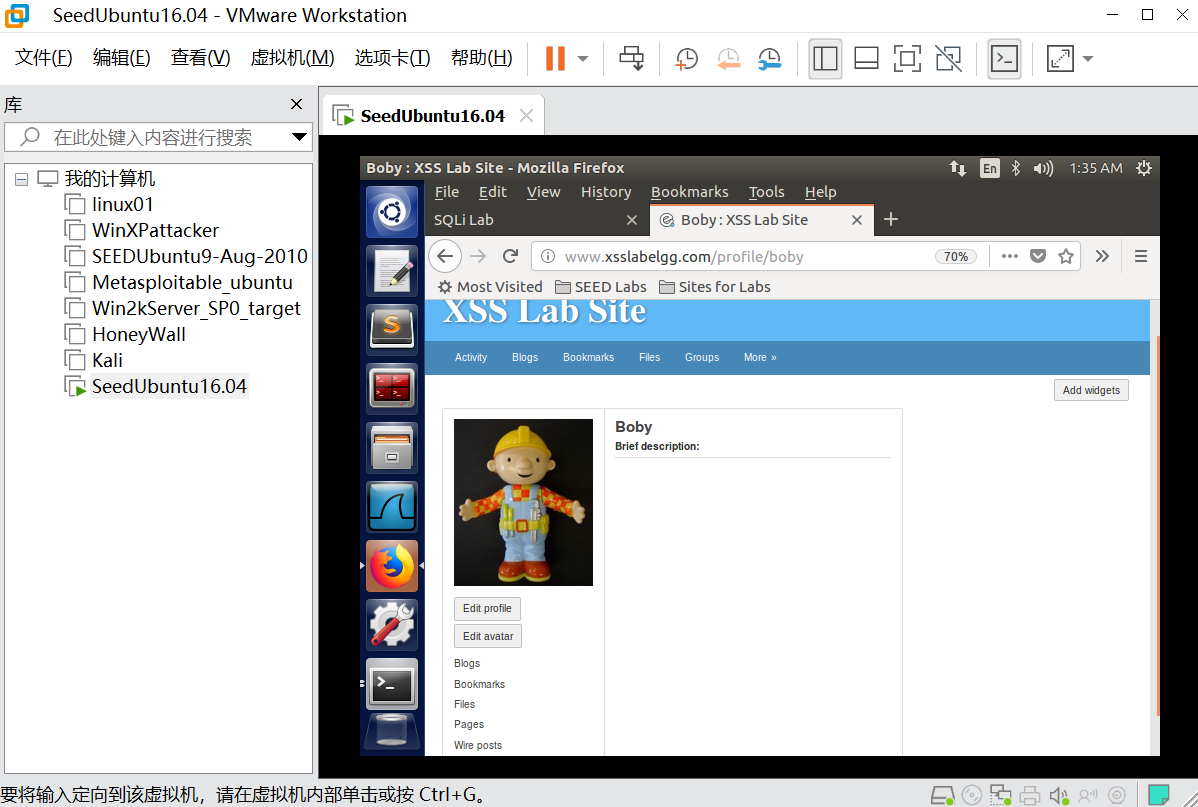The width and height of the screenshot is (1198, 807).
Task: Open the Most Visited bookmarks dropdown
Action: click(x=490, y=287)
